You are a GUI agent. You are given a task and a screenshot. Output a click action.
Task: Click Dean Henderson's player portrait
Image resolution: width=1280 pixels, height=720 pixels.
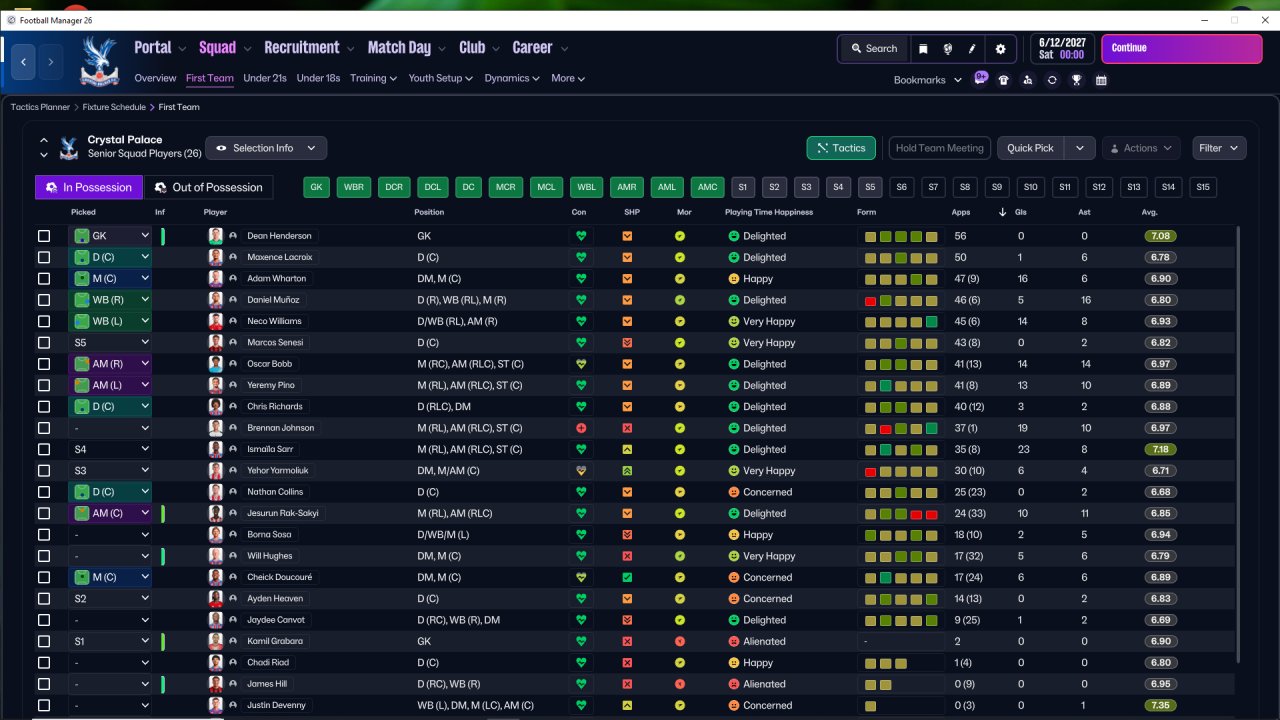215,236
